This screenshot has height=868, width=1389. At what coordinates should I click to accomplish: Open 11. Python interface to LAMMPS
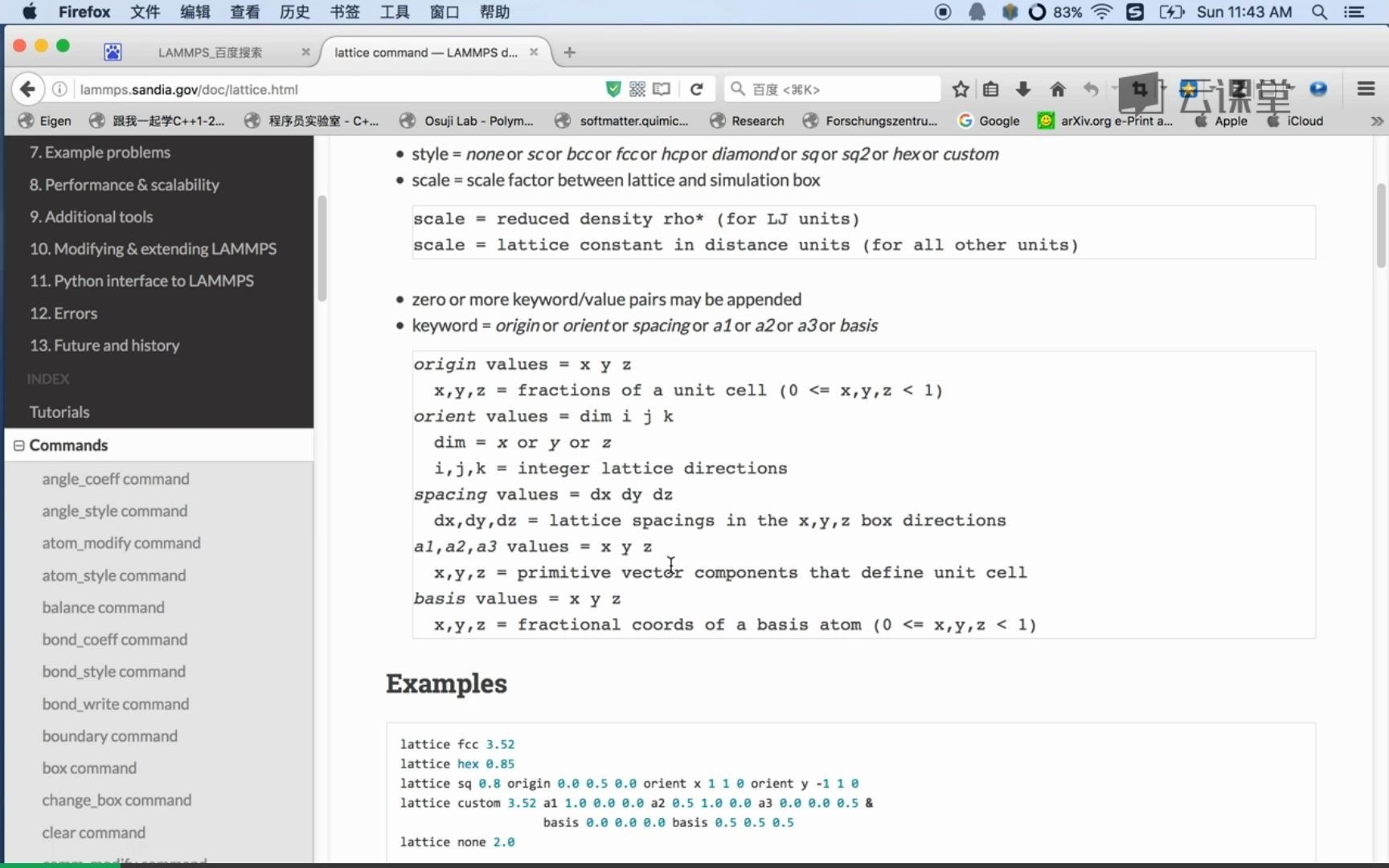141,281
